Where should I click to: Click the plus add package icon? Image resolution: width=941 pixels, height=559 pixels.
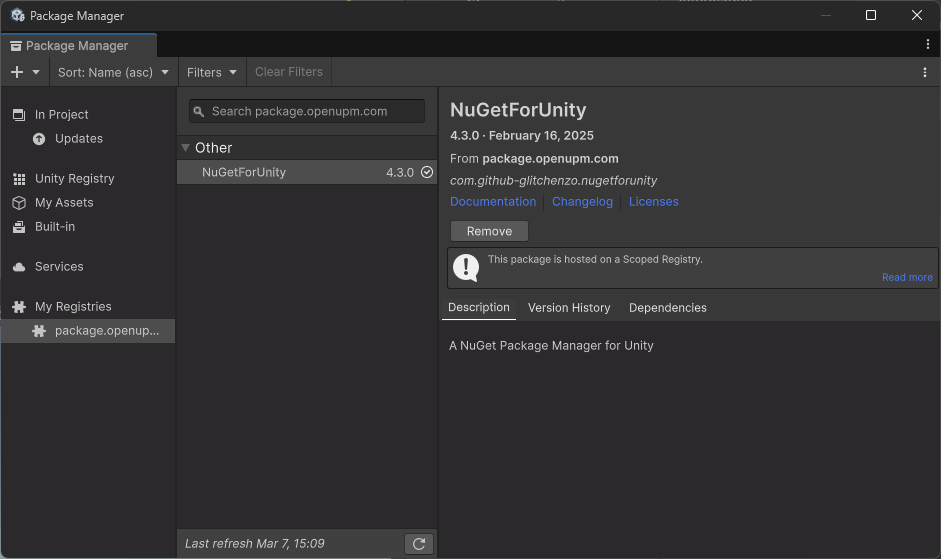[17, 72]
